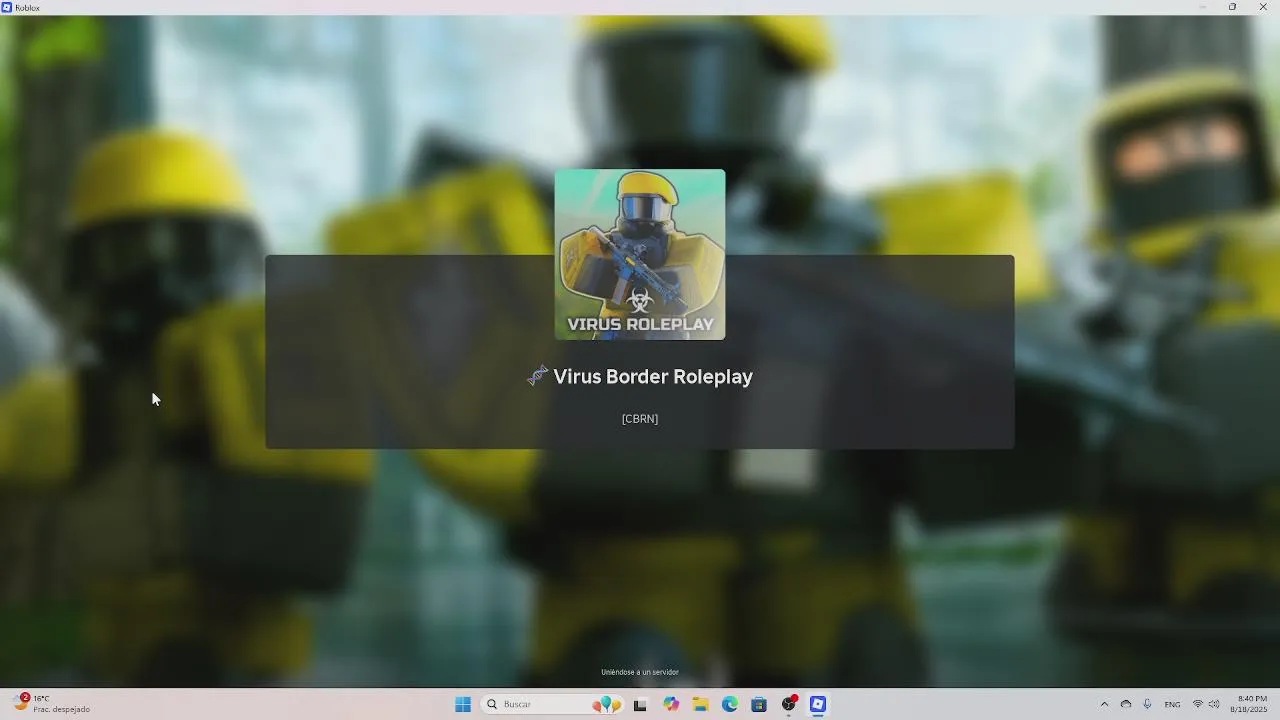The height and width of the screenshot is (720, 1280).
Task: Click the Roblox taskbar icon
Action: pos(818,704)
